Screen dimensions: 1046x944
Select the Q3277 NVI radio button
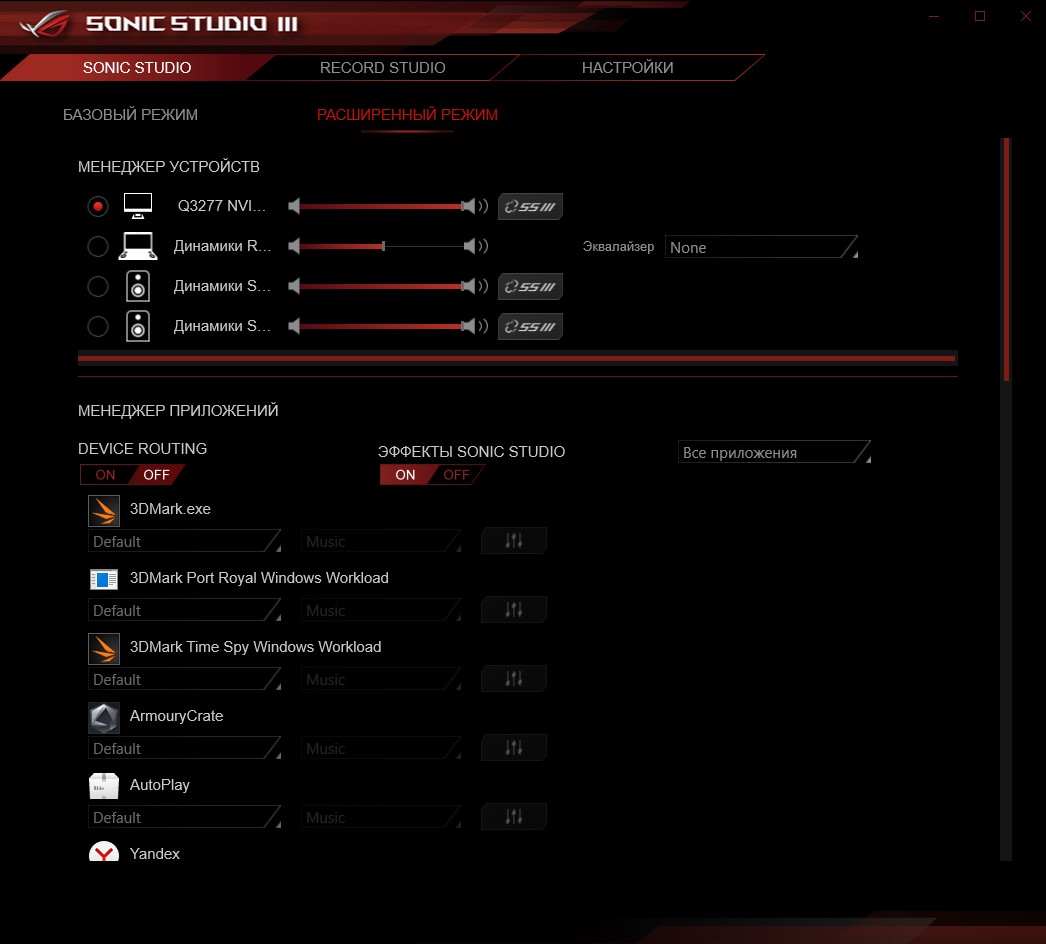click(98, 206)
